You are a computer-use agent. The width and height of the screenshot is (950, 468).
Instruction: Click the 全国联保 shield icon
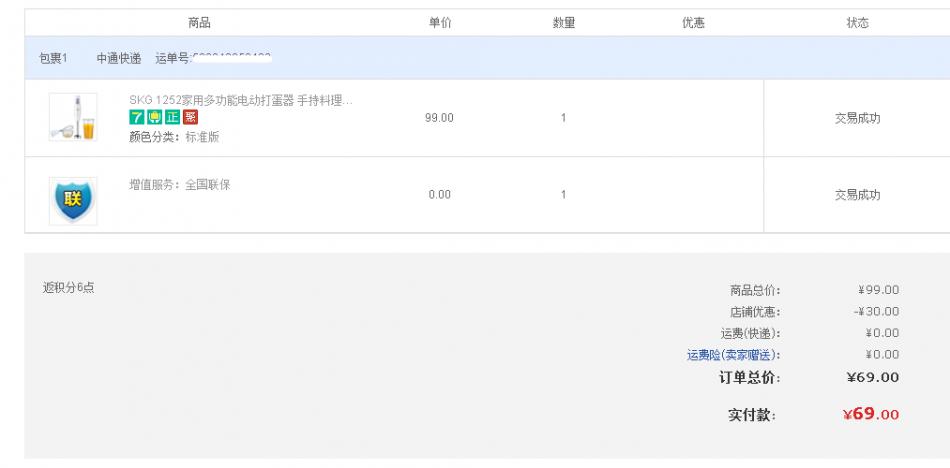coord(73,201)
